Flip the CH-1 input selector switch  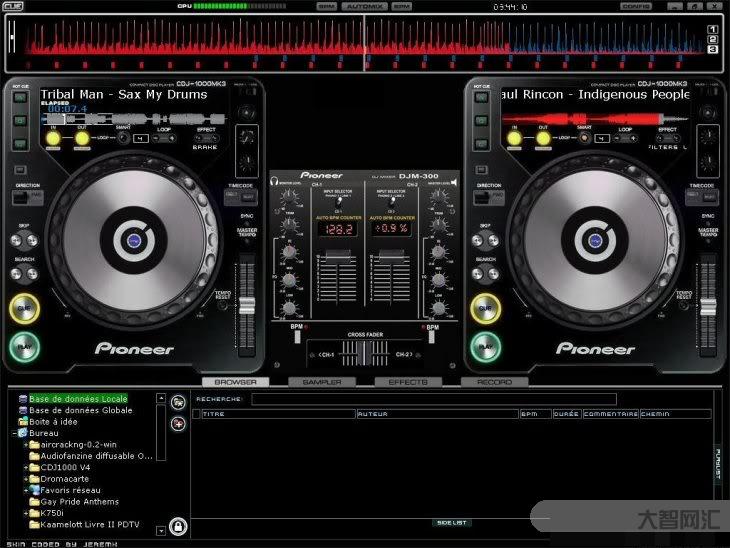(x=339, y=203)
